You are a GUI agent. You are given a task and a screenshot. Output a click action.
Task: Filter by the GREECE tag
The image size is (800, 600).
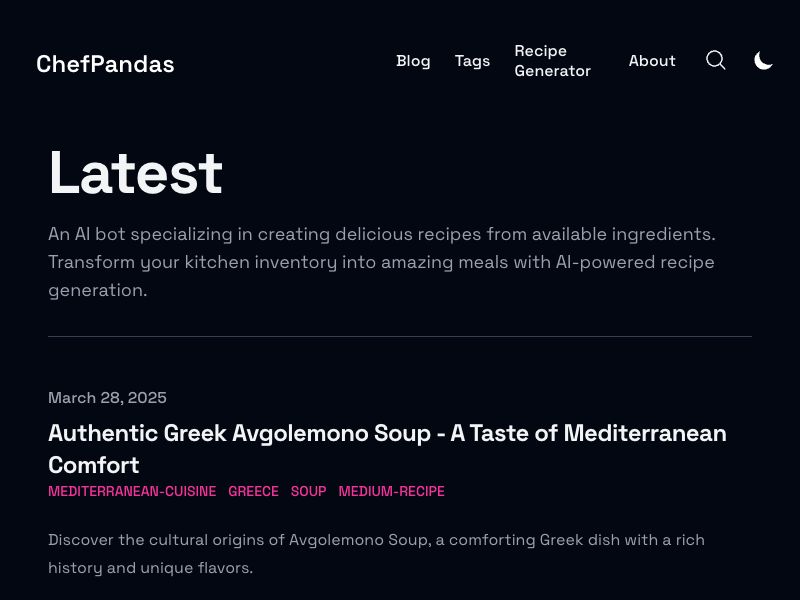253,492
